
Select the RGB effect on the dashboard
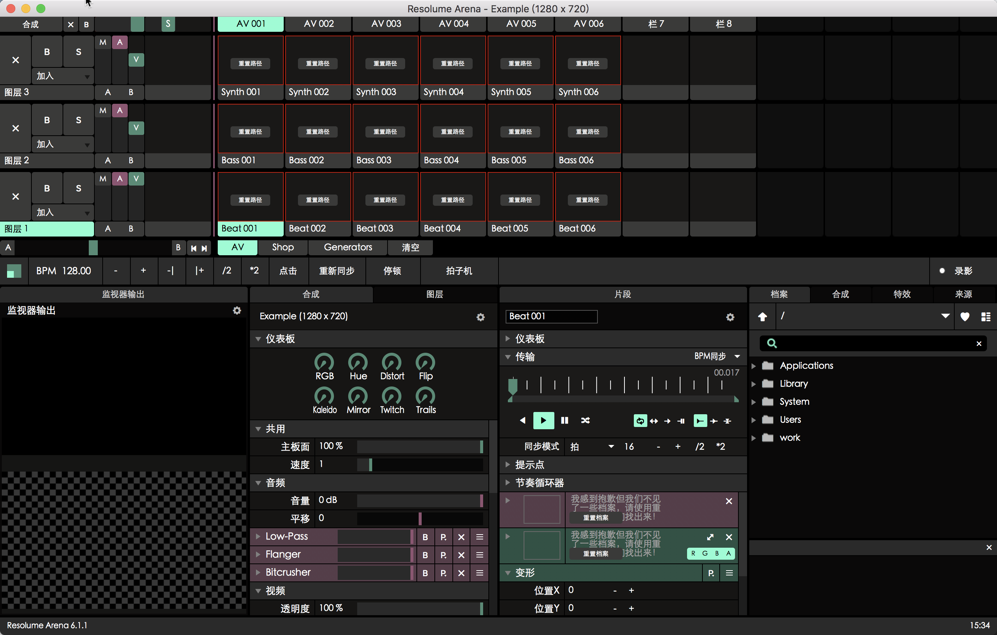coord(324,366)
